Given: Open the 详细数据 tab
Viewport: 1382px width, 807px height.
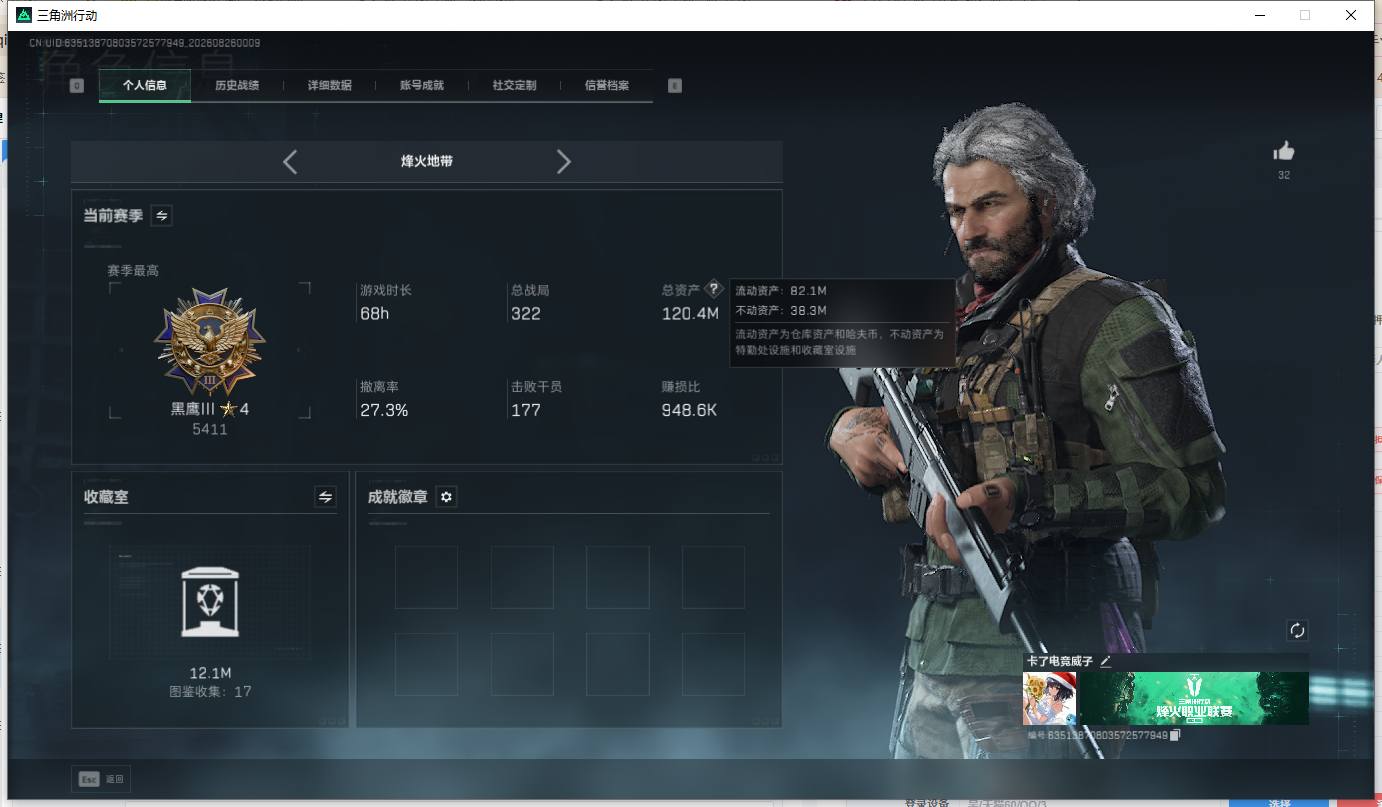Looking at the screenshot, I should (x=330, y=86).
